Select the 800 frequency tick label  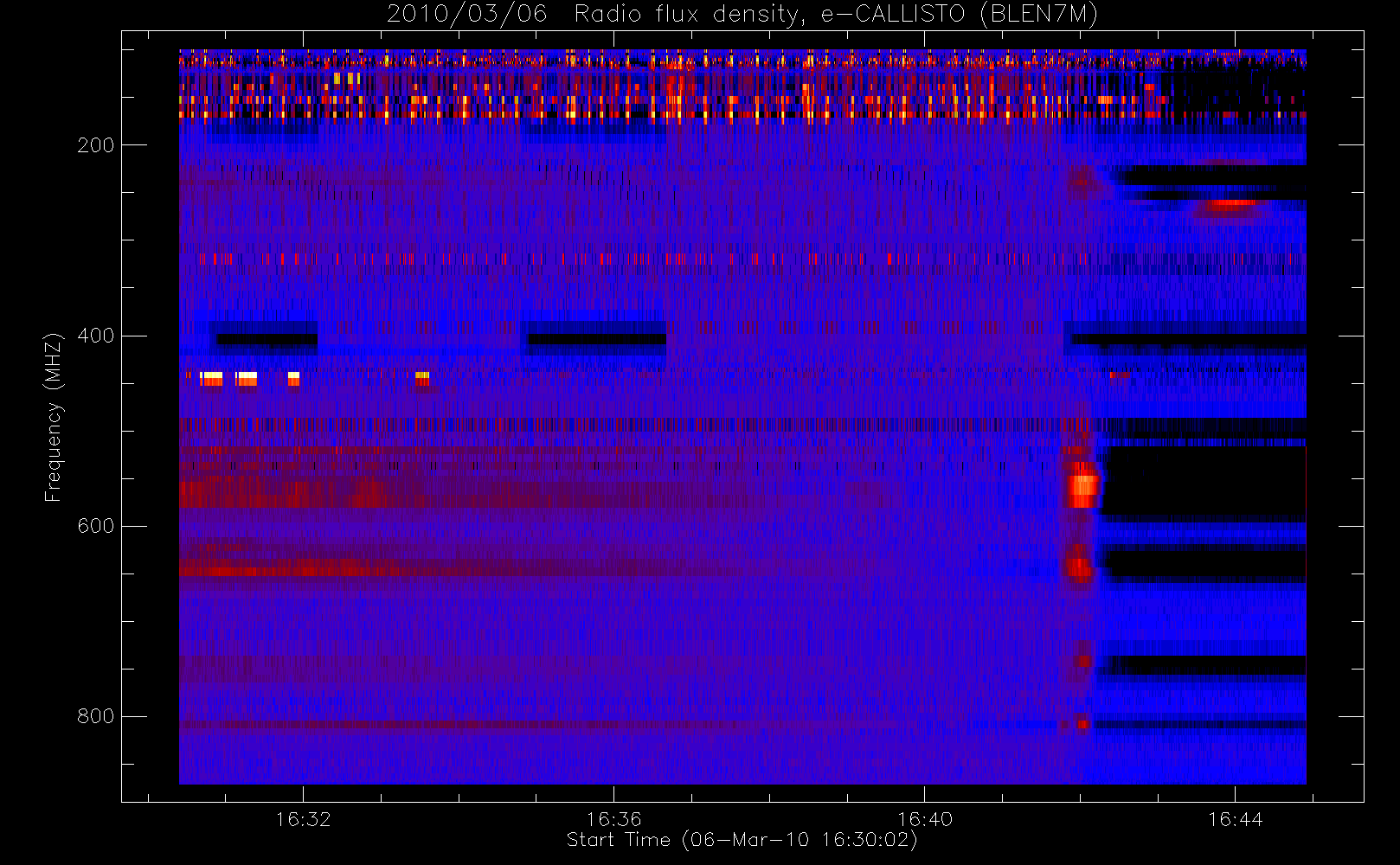[x=96, y=716]
